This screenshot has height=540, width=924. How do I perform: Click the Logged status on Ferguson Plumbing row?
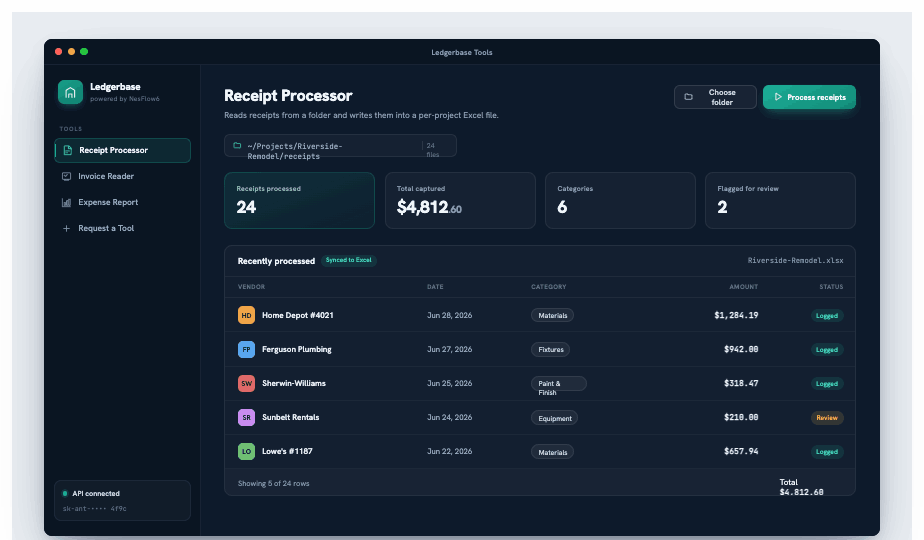[827, 350]
